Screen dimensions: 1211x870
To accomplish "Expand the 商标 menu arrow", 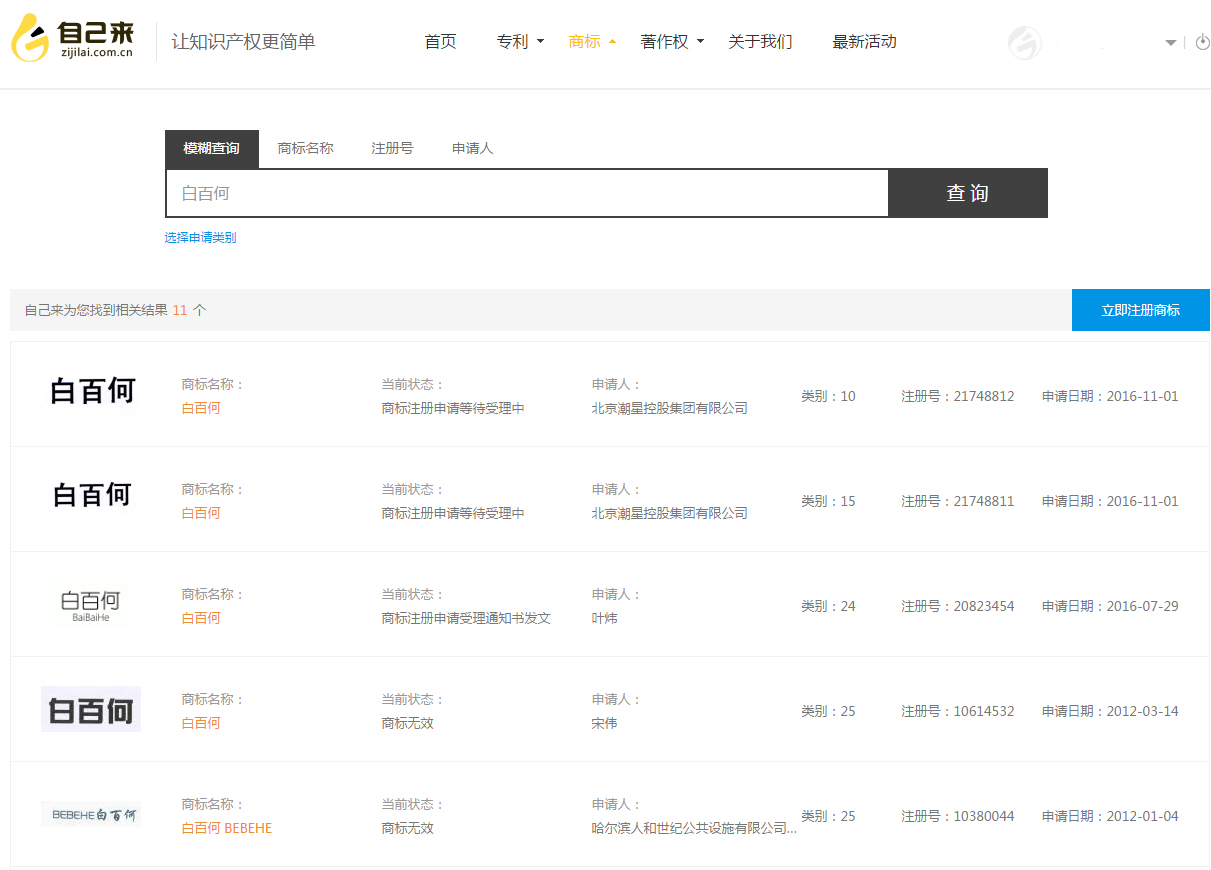I will coord(612,42).
